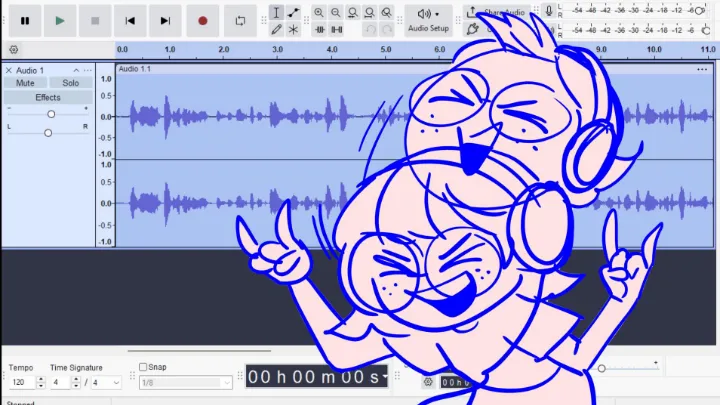Fit project to width

point(370,12)
